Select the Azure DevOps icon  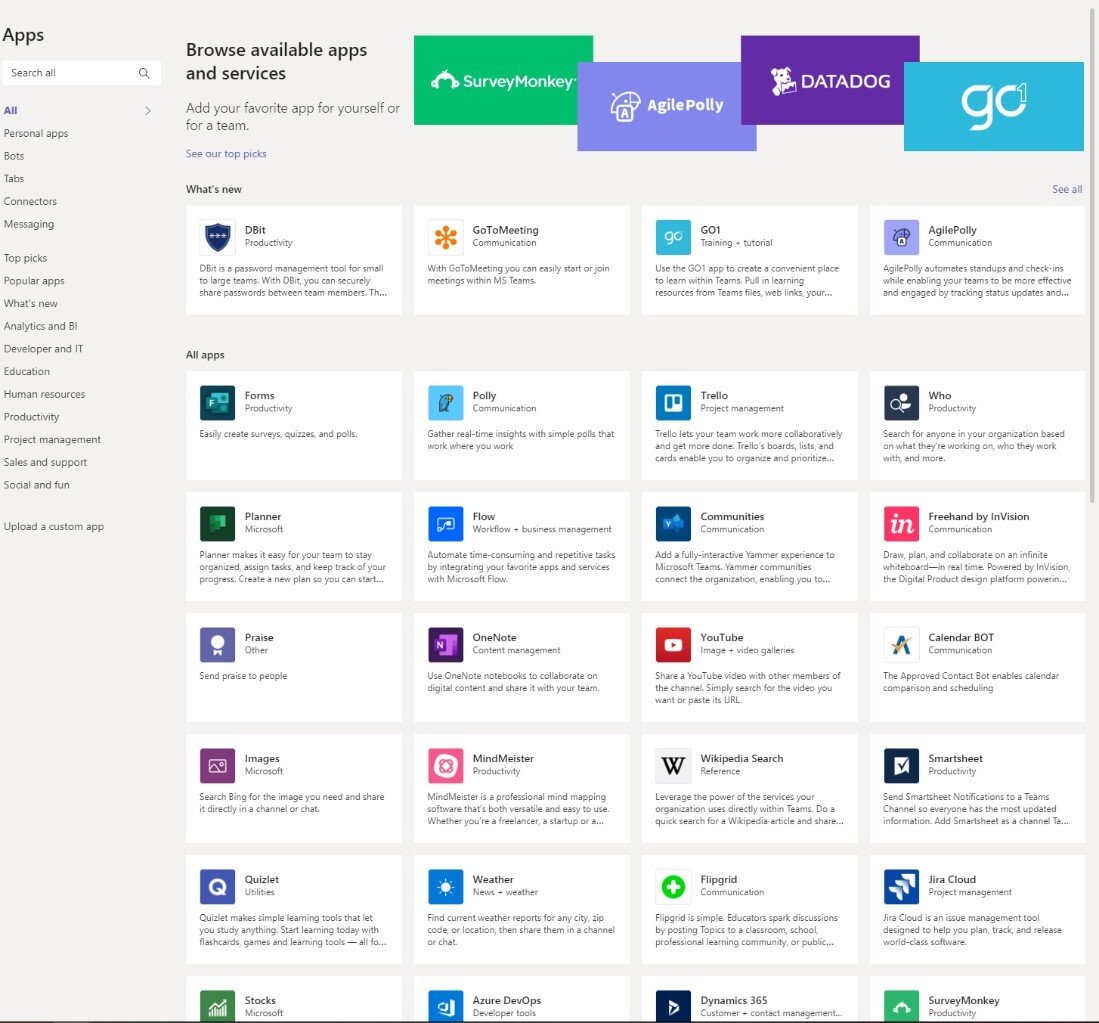pos(445,1006)
